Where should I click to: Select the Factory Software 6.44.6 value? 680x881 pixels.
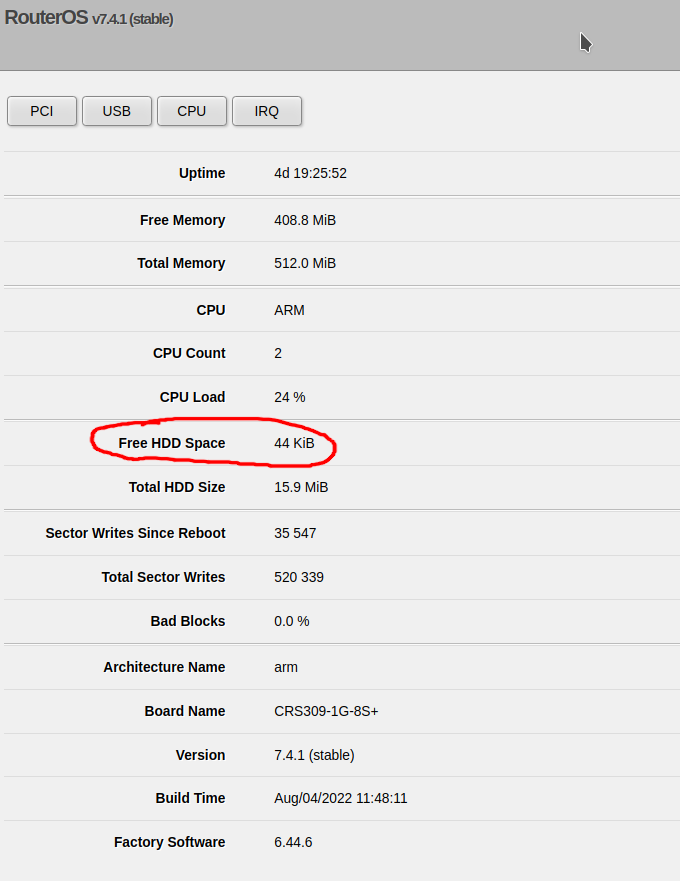point(293,842)
